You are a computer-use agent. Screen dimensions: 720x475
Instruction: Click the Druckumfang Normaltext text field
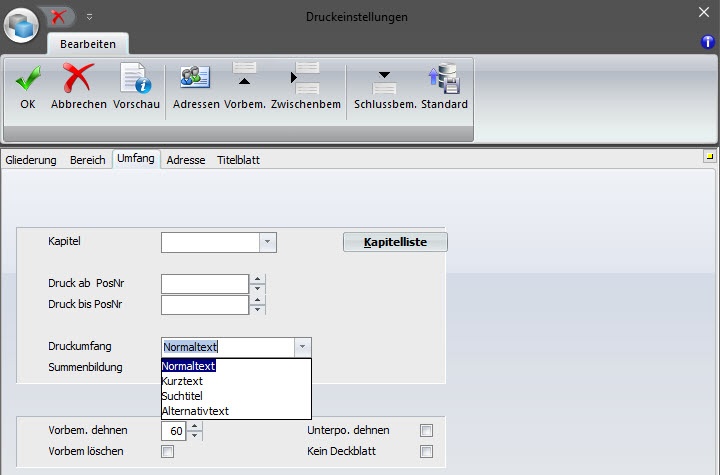point(228,347)
